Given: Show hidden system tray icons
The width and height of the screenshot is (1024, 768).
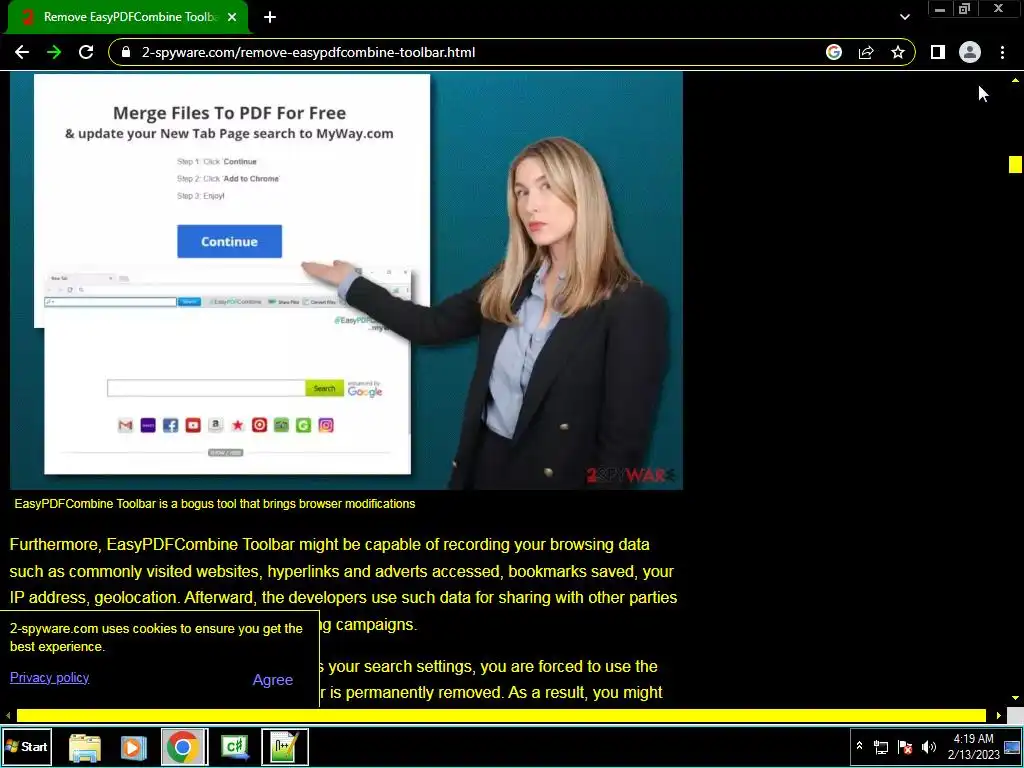Looking at the screenshot, I should 859,746.
